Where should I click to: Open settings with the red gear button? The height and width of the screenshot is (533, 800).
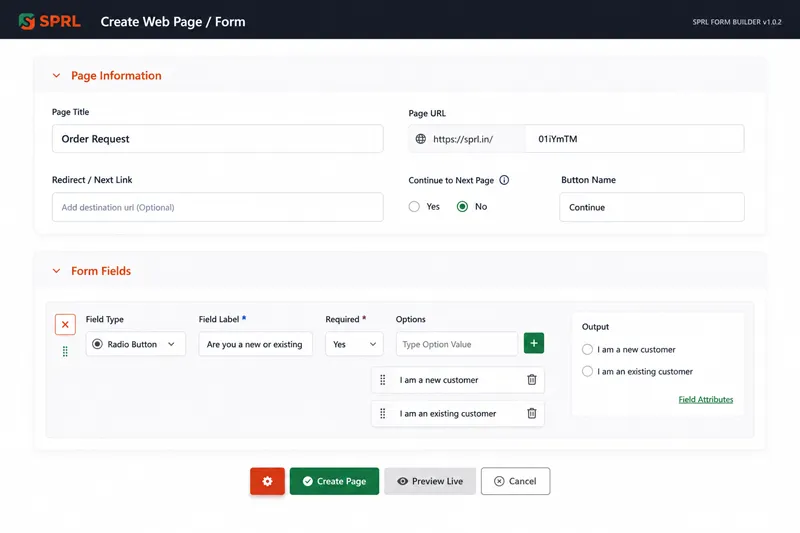click(x=267, y=481)
